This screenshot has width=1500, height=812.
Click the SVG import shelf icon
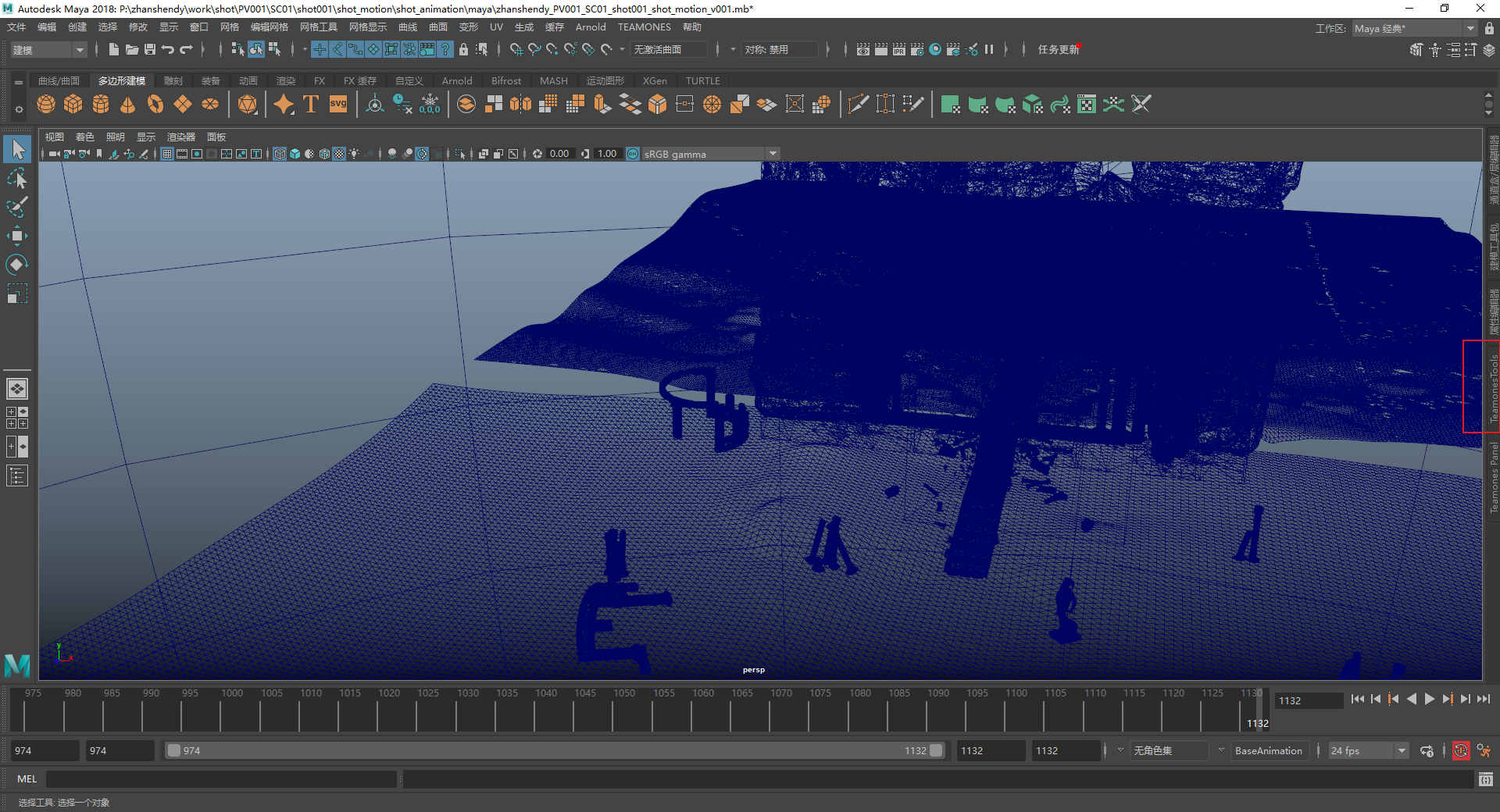point(337,105)
